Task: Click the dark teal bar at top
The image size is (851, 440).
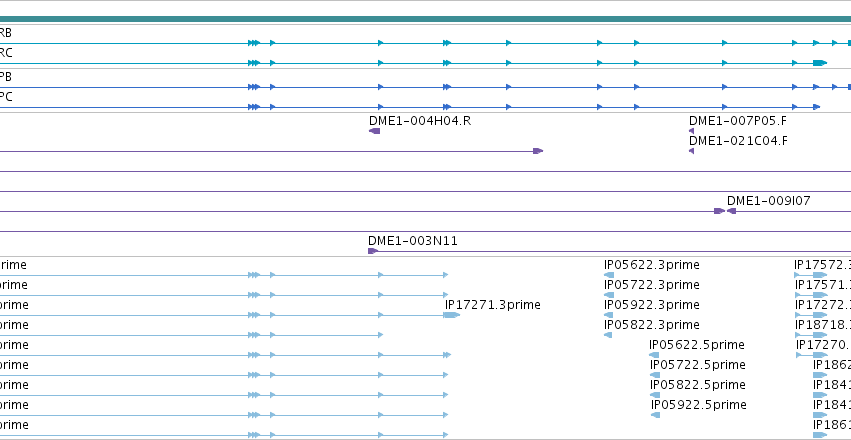Action: click(x=426, y=20)
